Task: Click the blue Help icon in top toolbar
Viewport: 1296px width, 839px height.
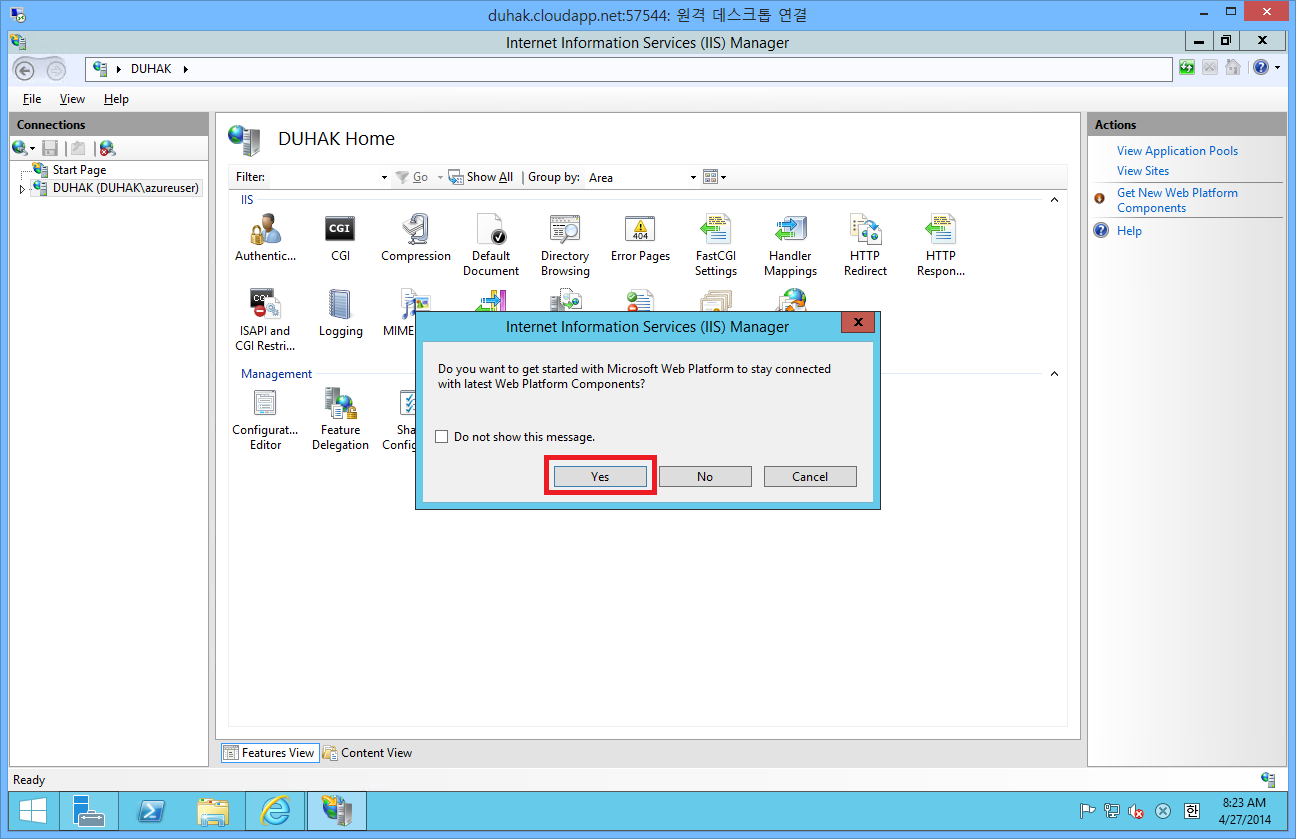Action: click(x=1260, y=68)
